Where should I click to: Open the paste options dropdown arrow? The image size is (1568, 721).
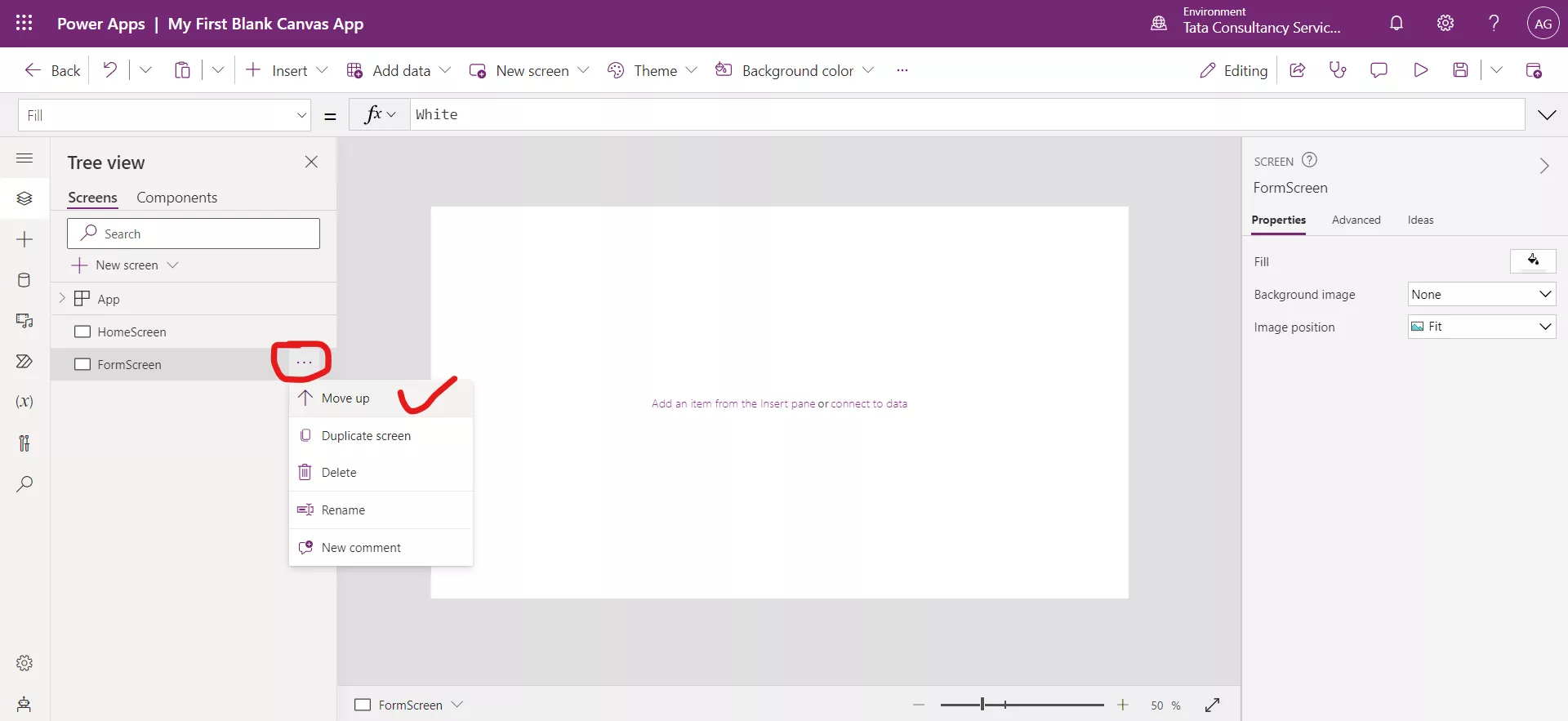pyautogui.click(x=218, y=70)
